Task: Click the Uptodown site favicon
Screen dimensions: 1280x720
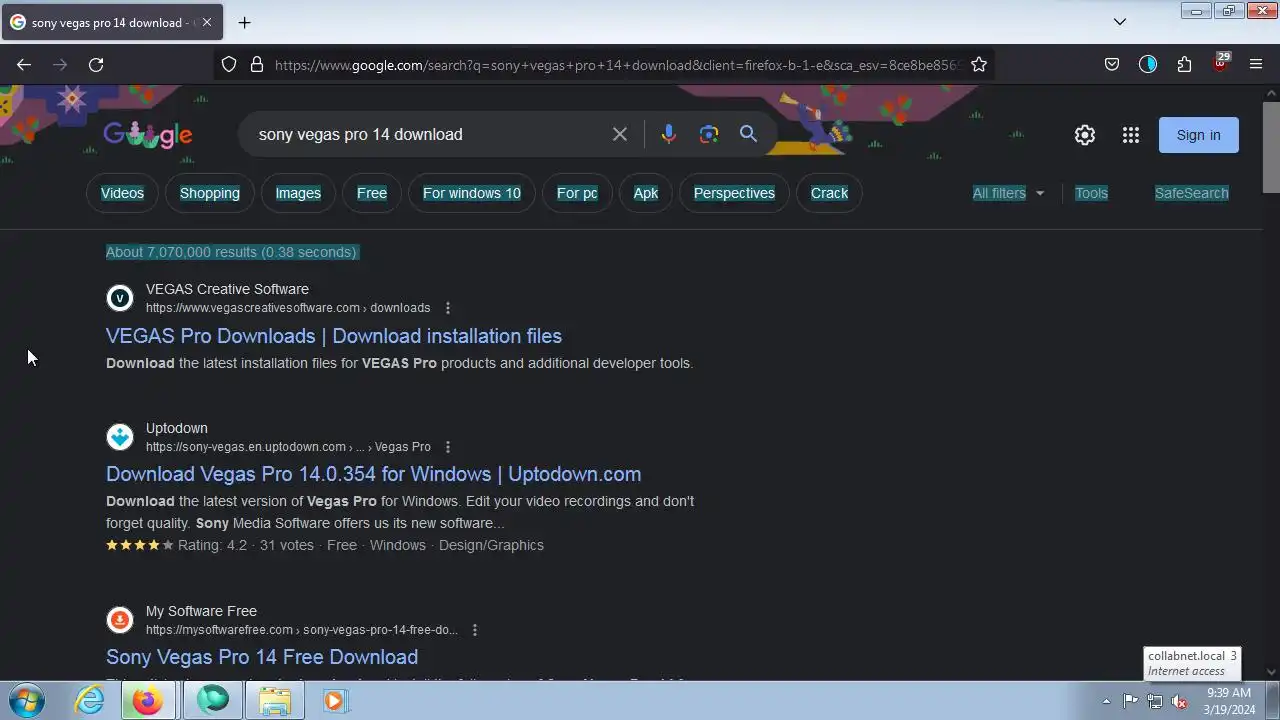Action: (120, 437)
